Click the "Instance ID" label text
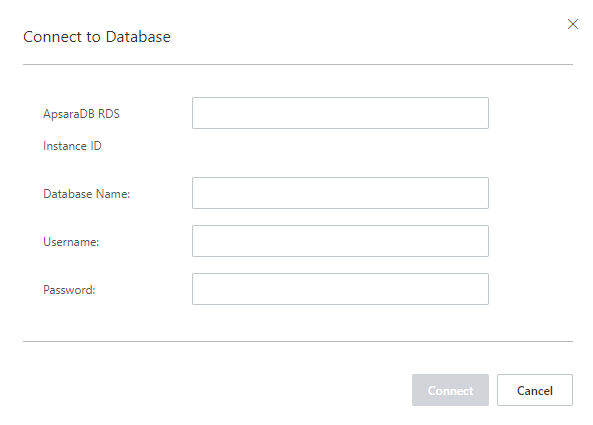The width and height of the screenshot is (593, 425). click(72, 146)
